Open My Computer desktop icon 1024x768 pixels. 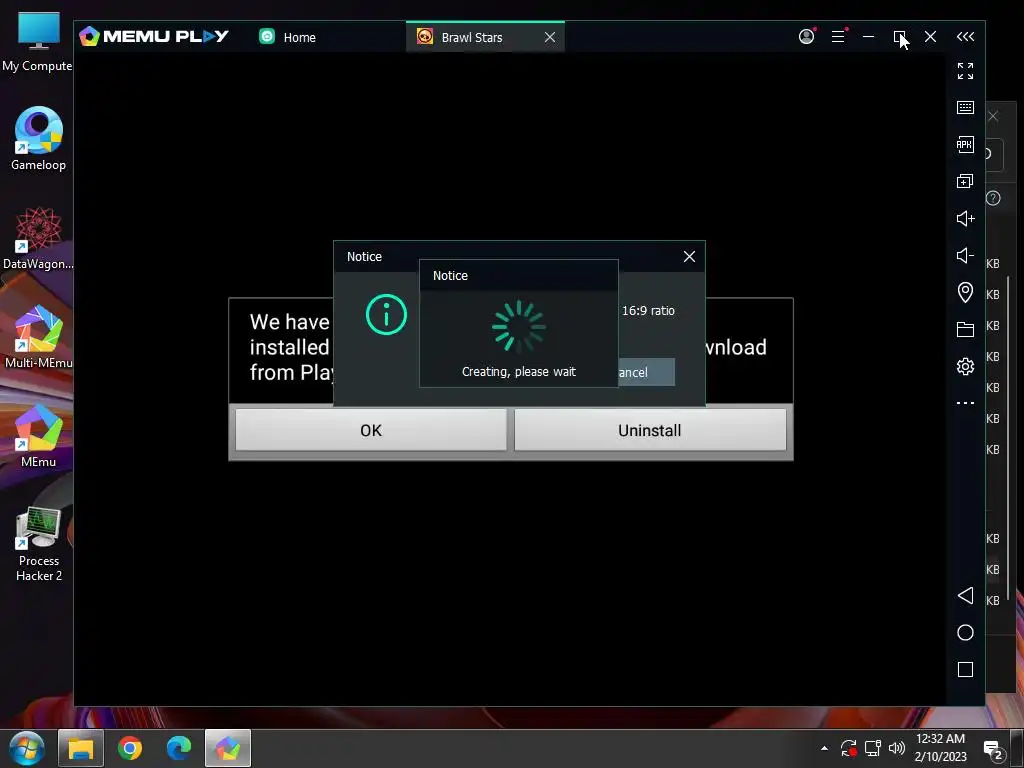point(38,42)
